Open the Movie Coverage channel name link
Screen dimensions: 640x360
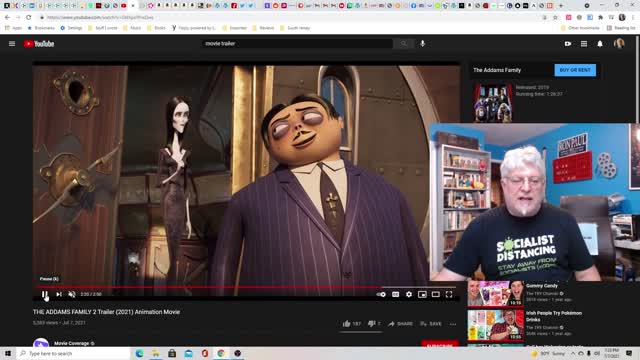[71, 343]
